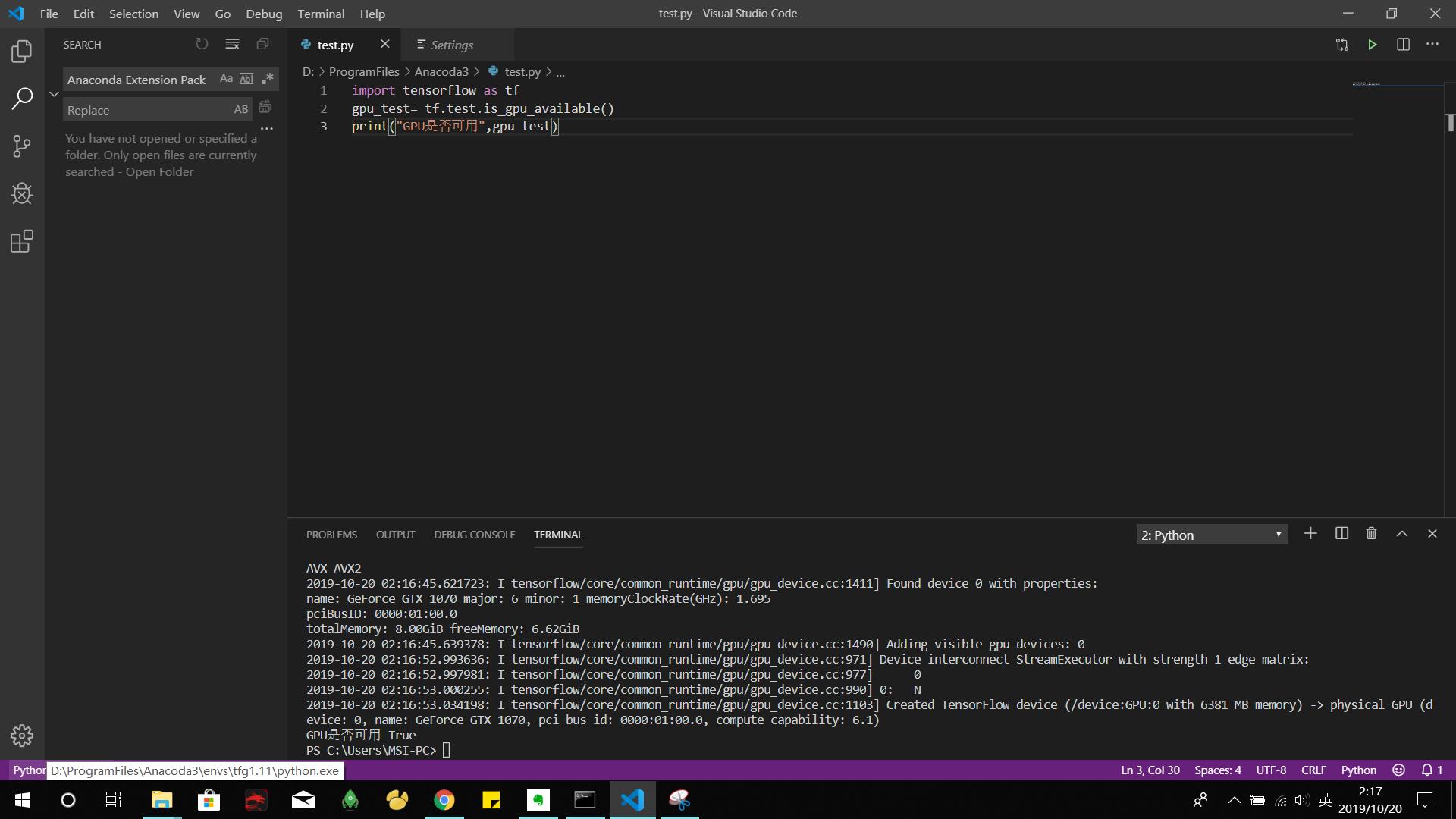The height and width of the screenshot is (819, 1456).
Task: Click UTF-8 encoding in status bar
Action: pyautogui.click(x=1271, y=770)
